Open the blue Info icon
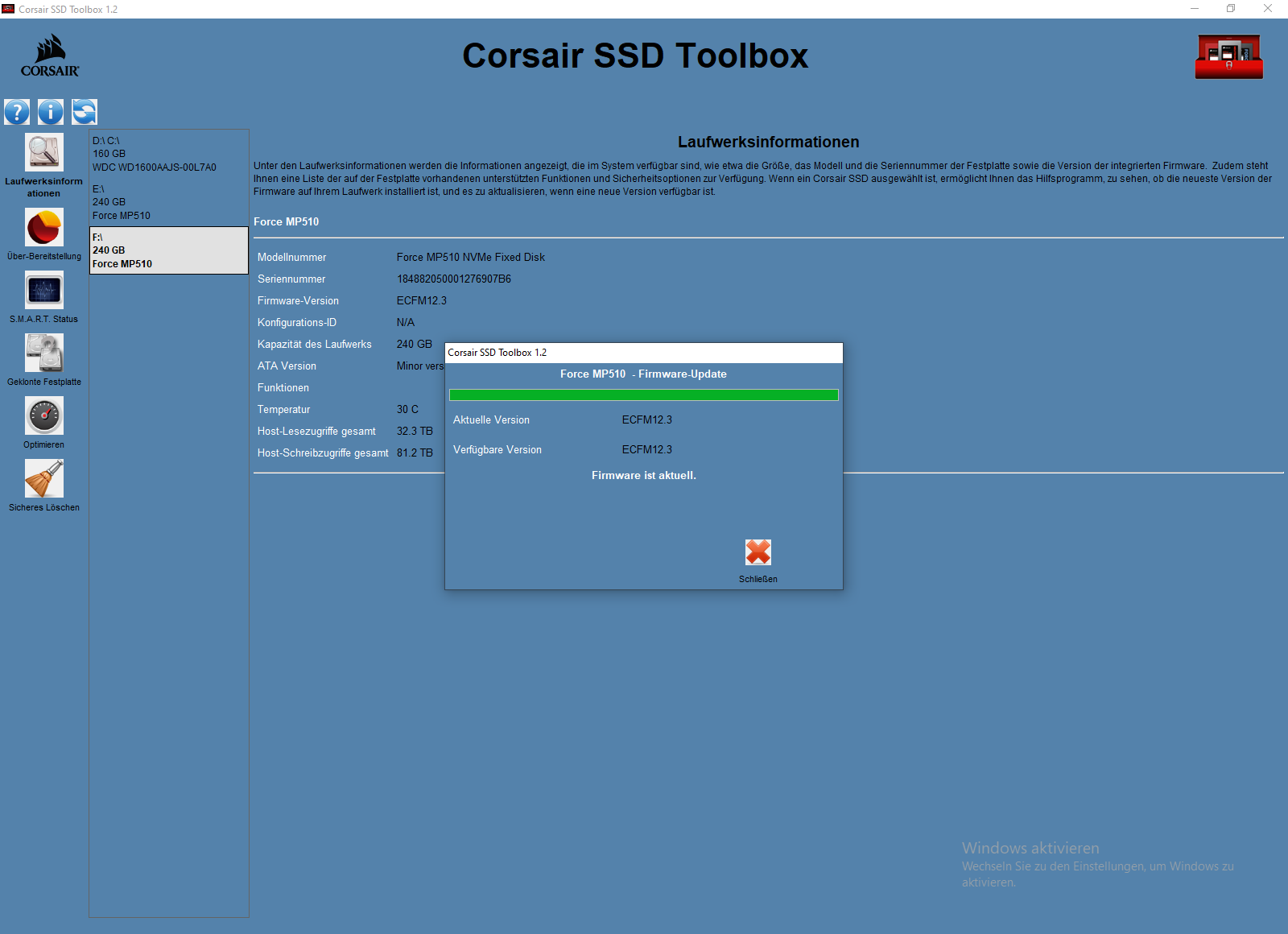 [51, 112]
